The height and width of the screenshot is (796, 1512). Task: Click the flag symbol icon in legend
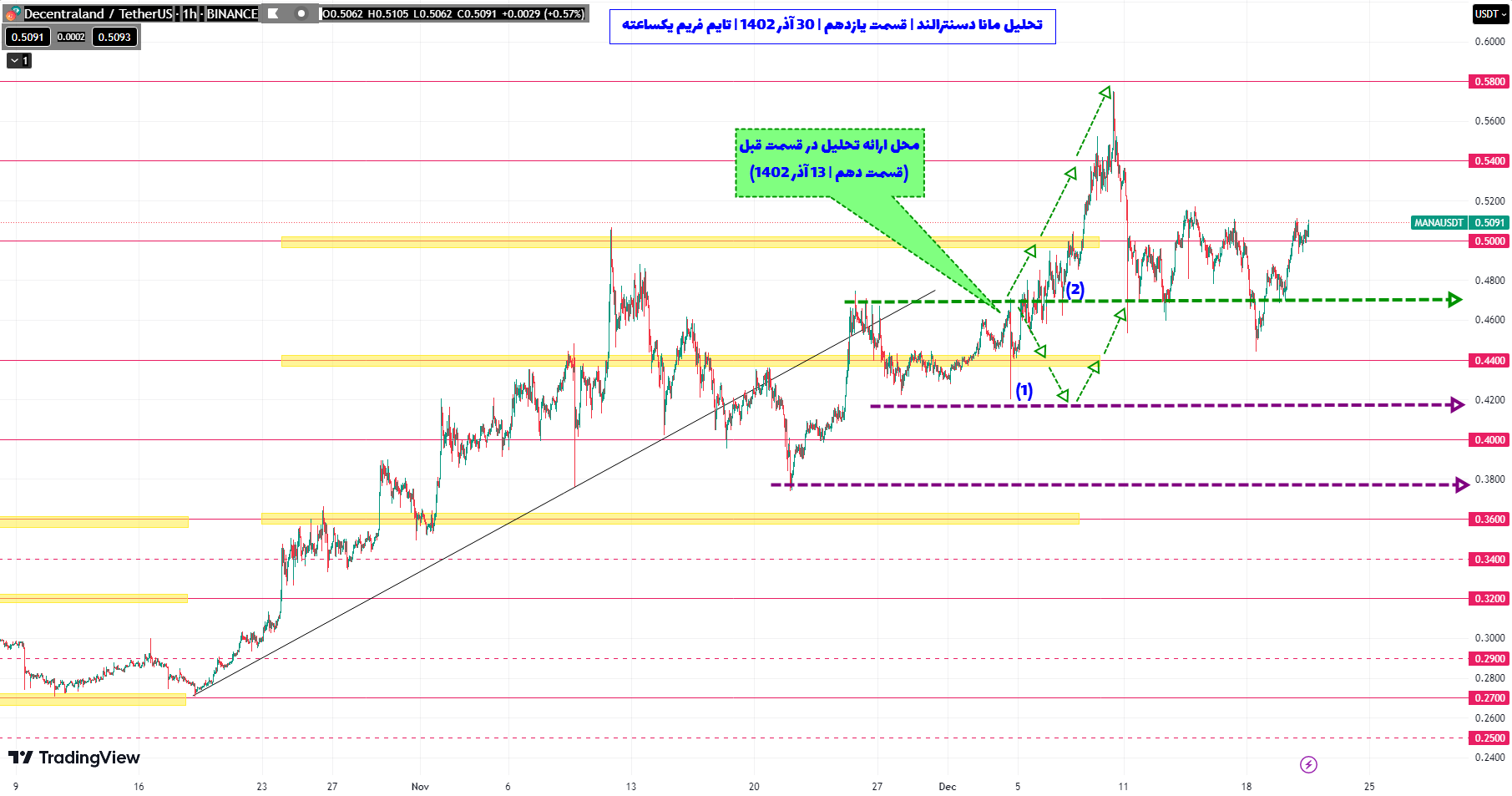[273, 13]
